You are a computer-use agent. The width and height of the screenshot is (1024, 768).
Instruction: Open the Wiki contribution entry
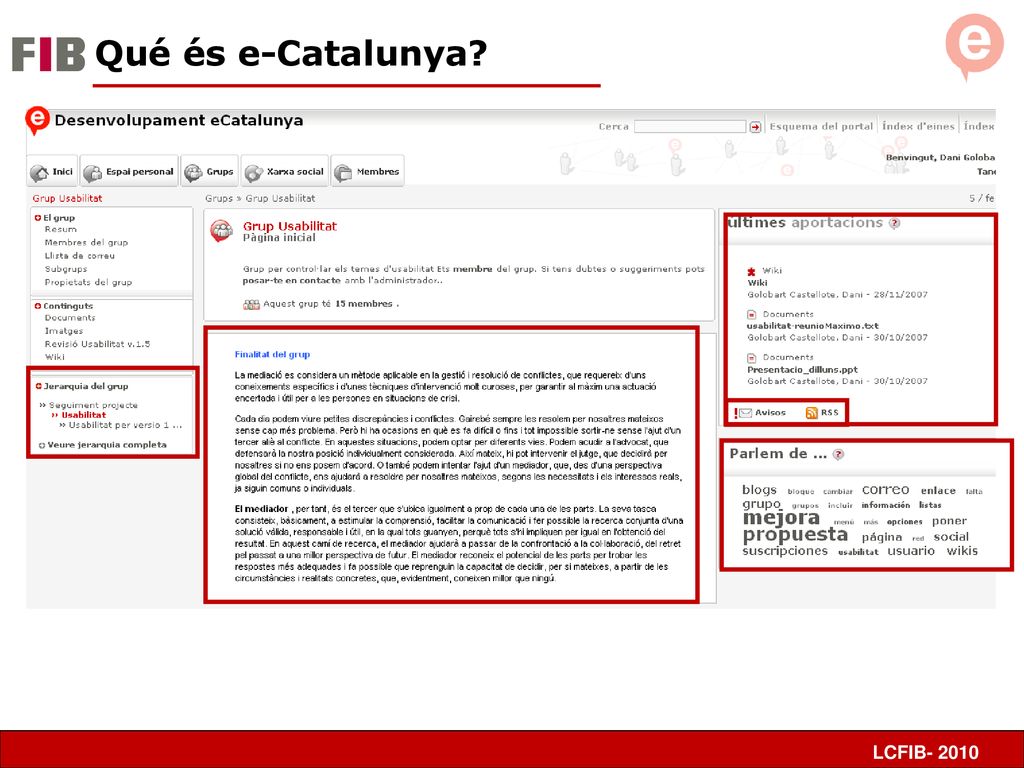[x=758, y=283]
